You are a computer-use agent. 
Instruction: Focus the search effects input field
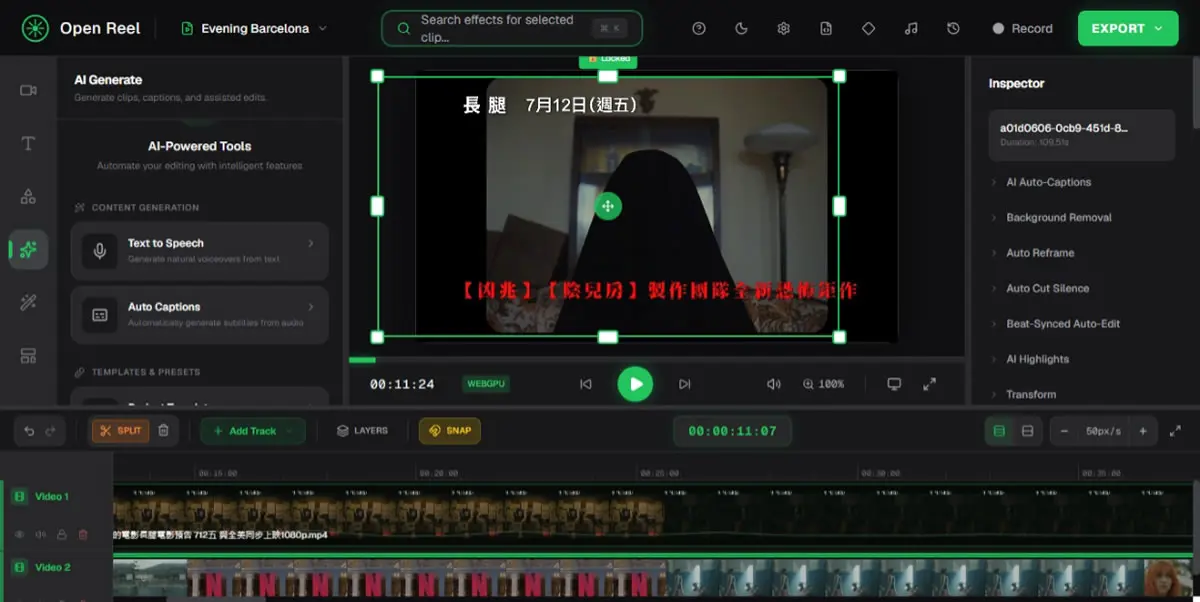click(511, 28)
